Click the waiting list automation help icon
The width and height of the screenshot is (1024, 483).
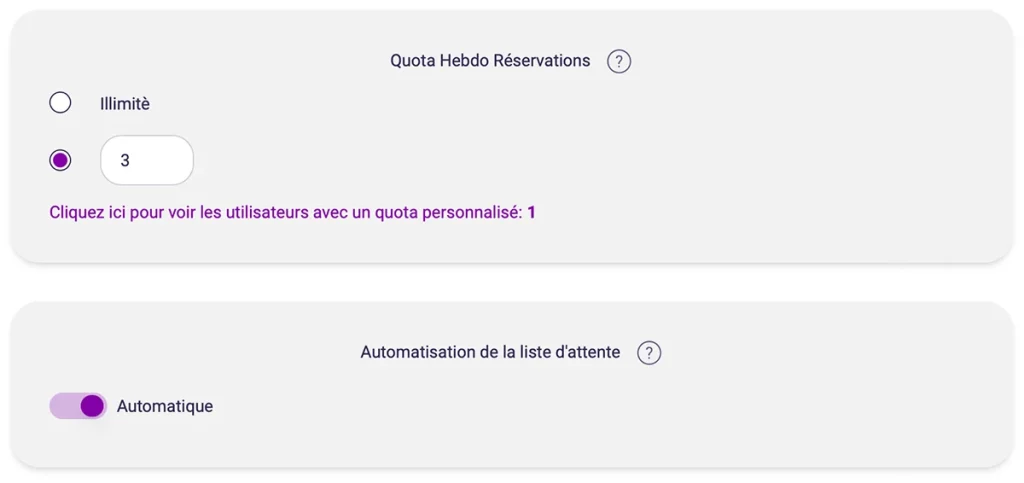point(649,353)
